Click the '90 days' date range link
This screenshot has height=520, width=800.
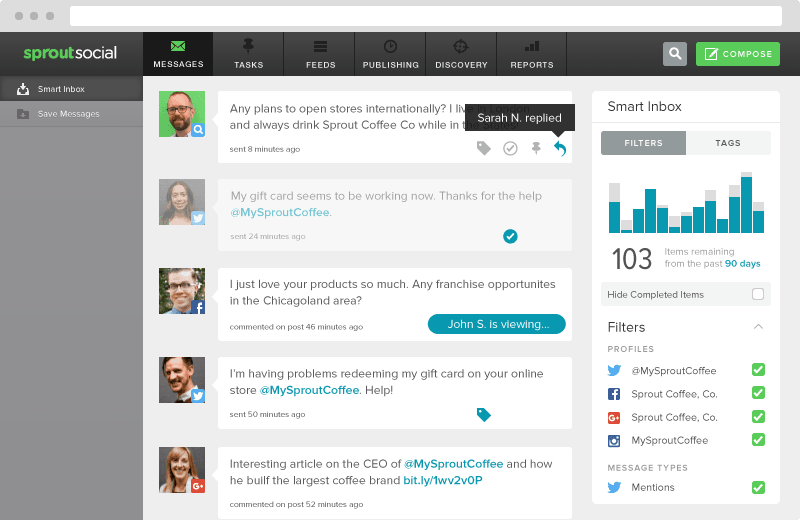tap(742, 264)
